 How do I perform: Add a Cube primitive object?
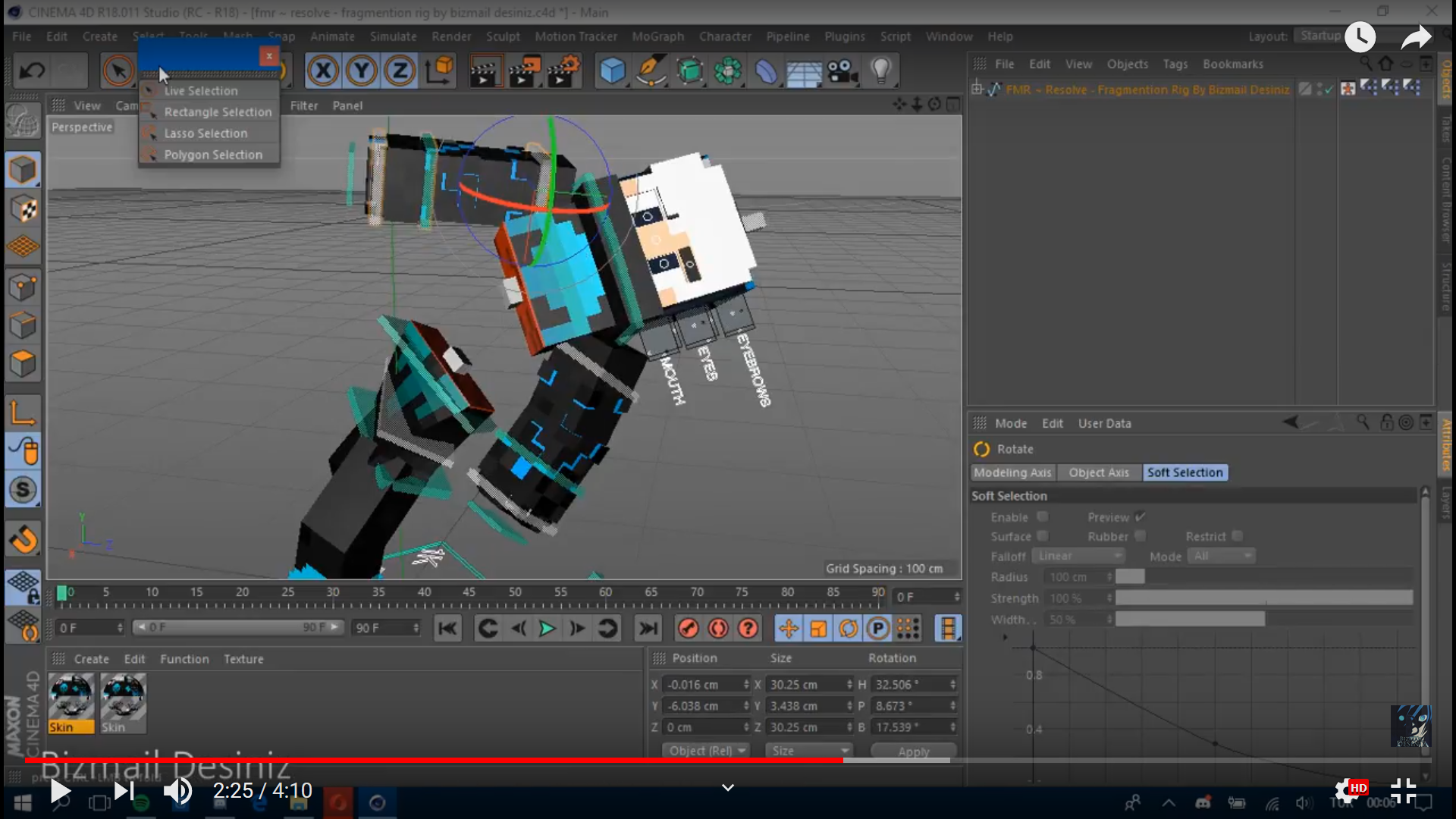612,71
